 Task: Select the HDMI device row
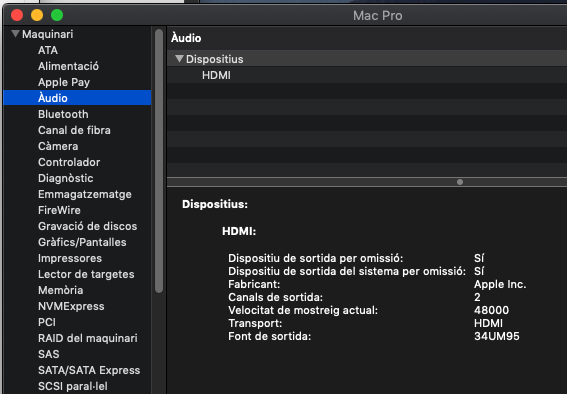click(x=367, y=75)
